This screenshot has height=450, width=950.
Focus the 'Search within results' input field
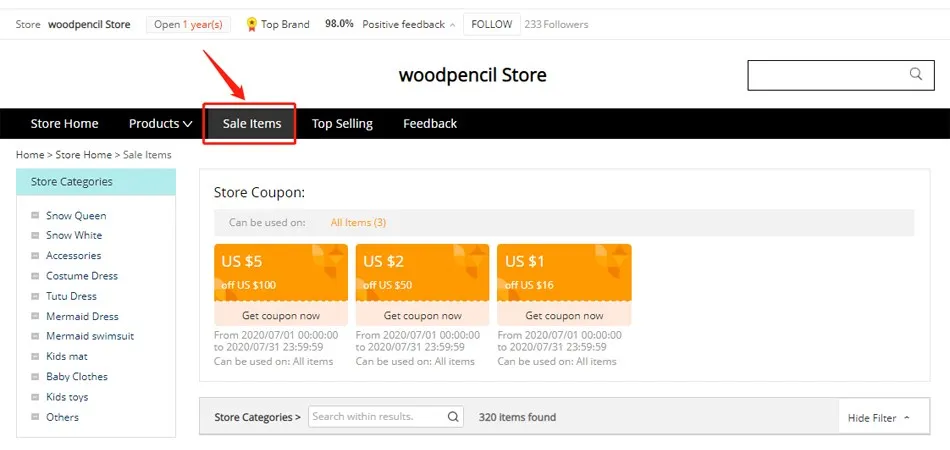coord(378,417)
